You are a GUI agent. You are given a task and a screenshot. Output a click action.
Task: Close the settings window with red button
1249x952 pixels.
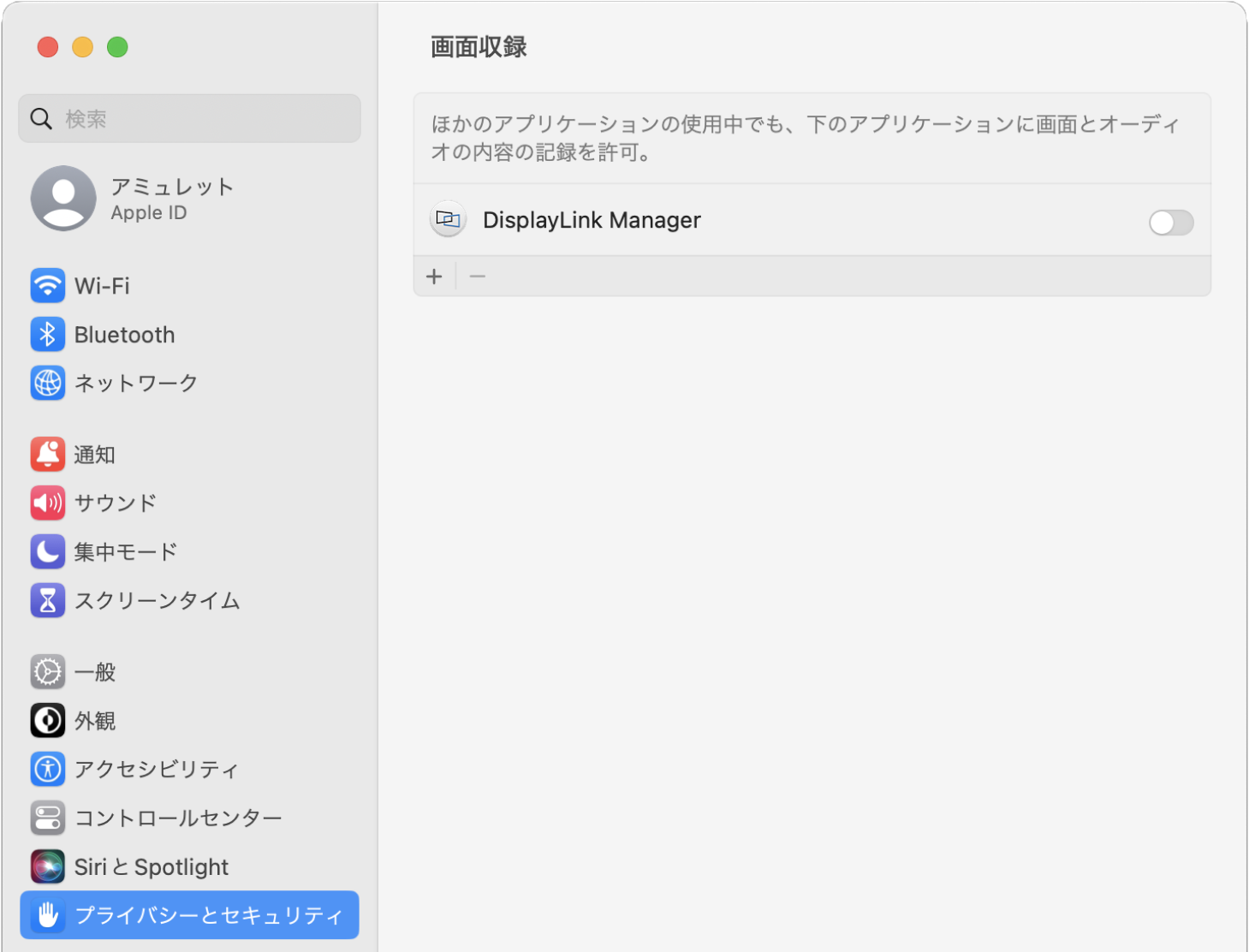tap(48, 47)
